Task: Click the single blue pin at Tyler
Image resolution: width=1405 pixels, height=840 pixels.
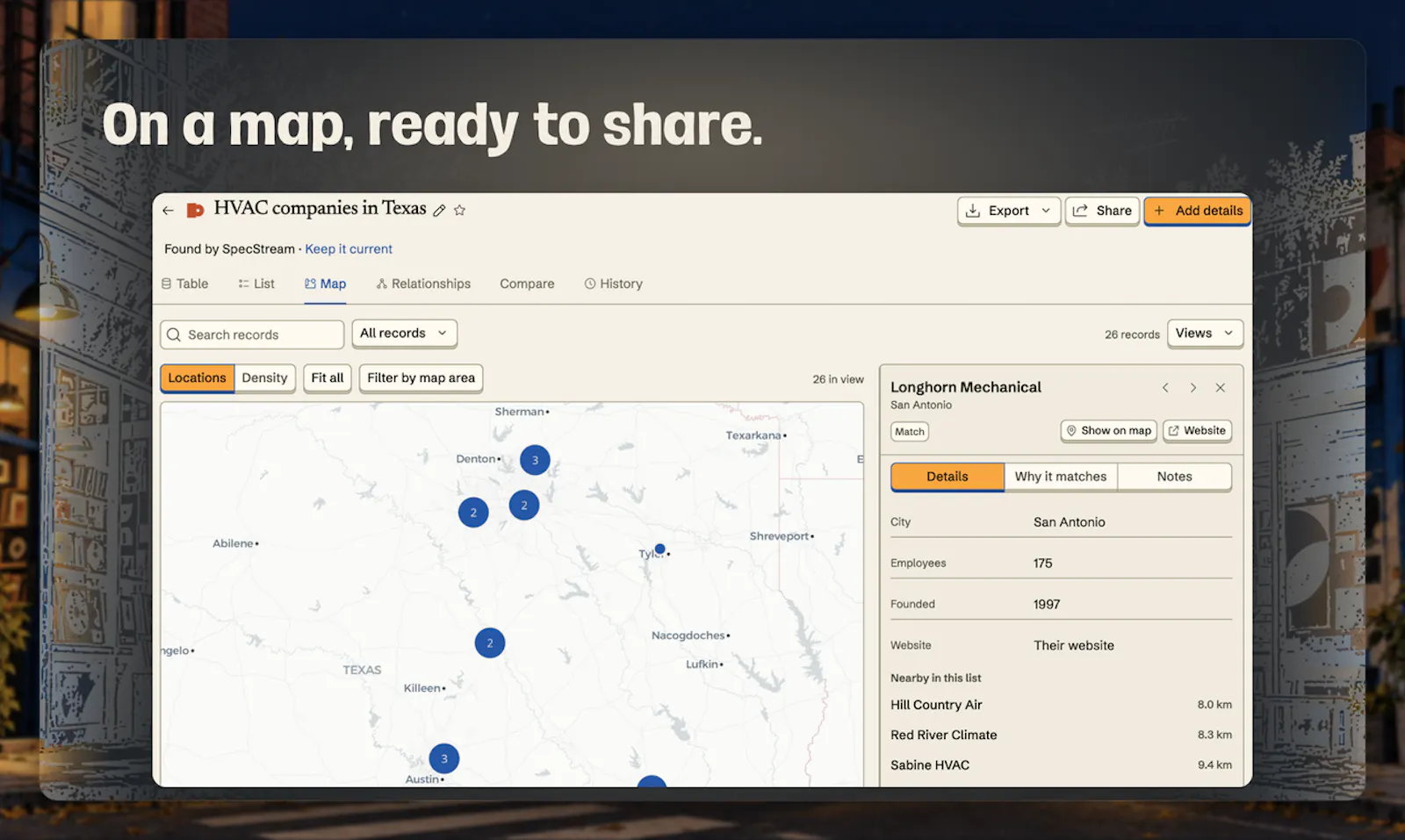Action: pos(660,549)
